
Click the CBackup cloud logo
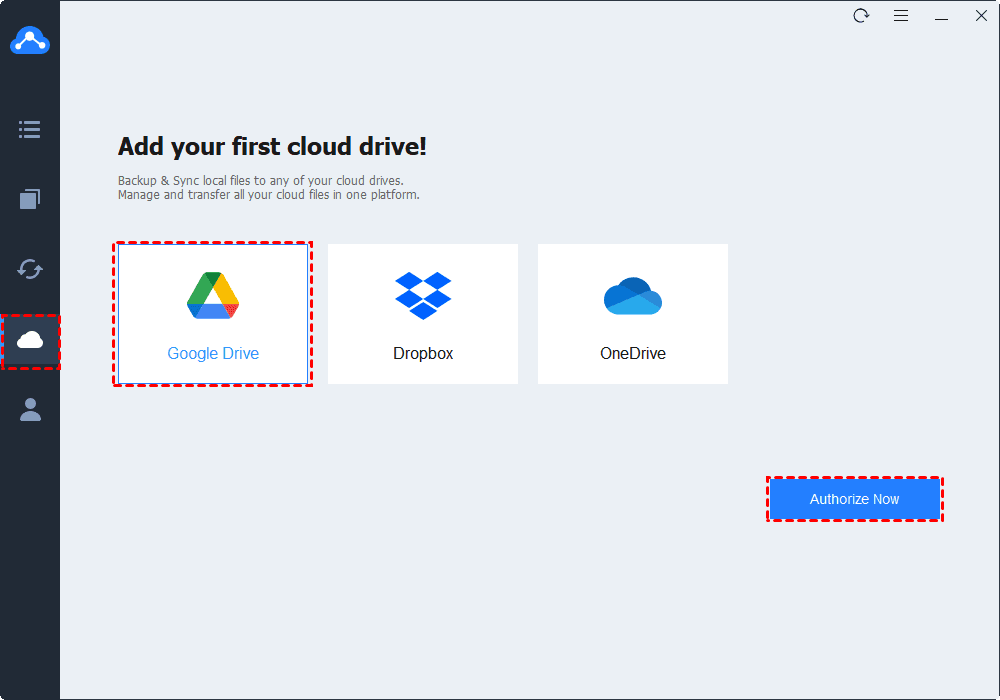tap(30, 41)
